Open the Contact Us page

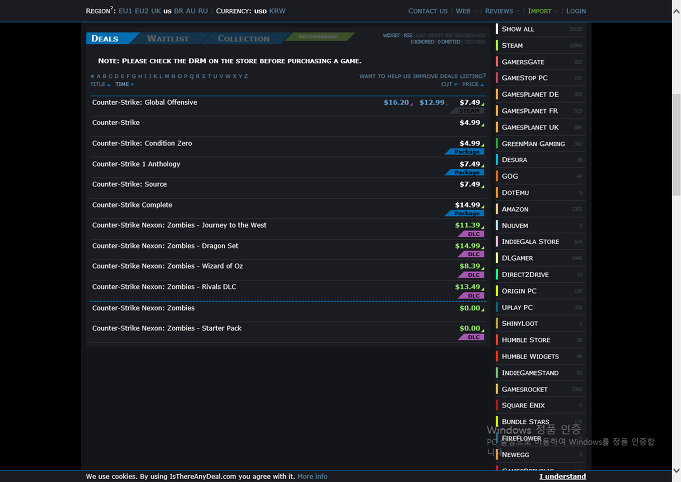pos(427,11)
